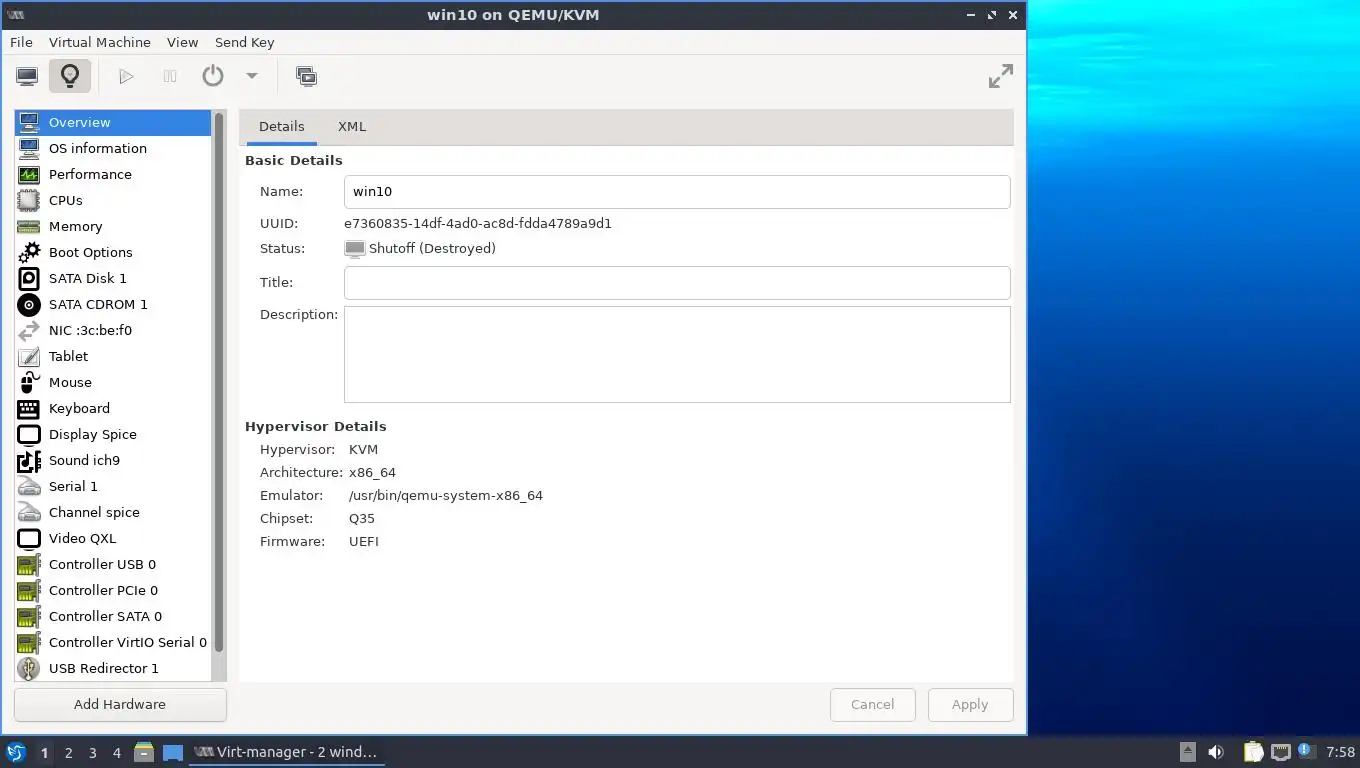This screenshot has width=1360, height=768.
Task: Show virtual hardware details lightbulb button
Action: tap(70, 76)
